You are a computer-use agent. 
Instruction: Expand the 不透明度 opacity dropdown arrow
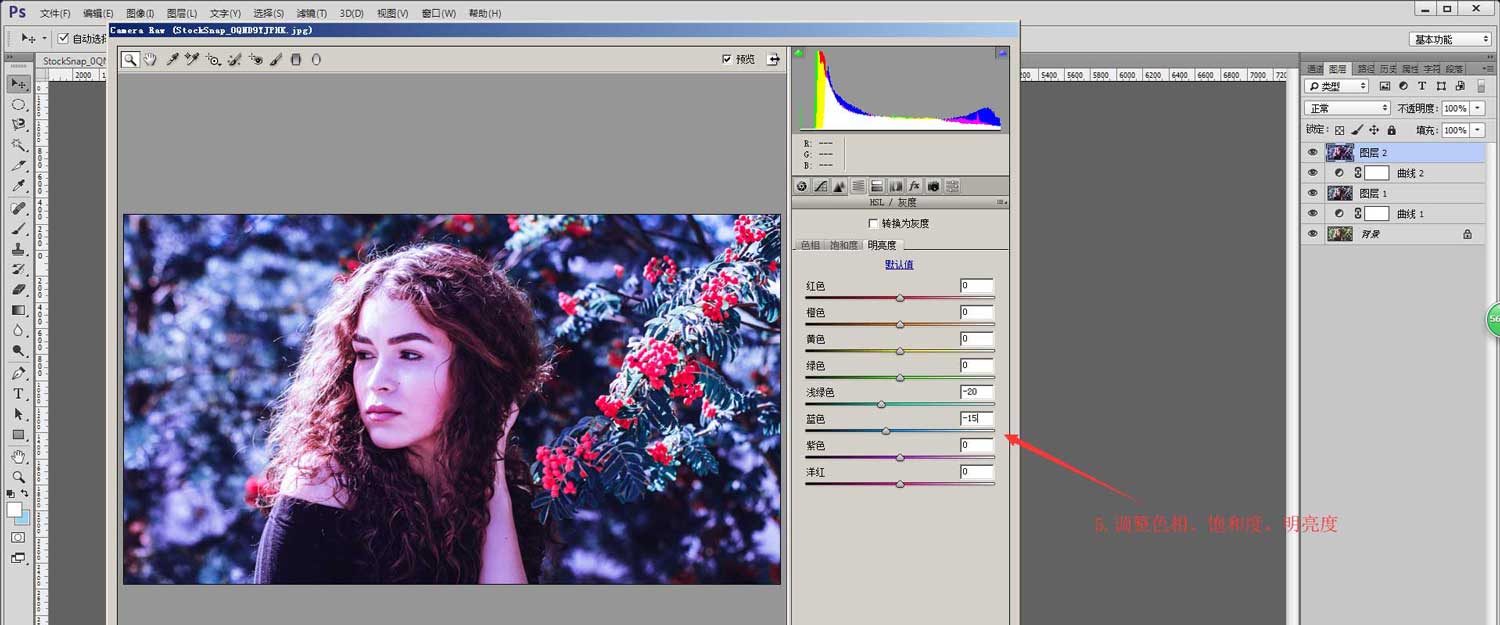[1478, 108]
